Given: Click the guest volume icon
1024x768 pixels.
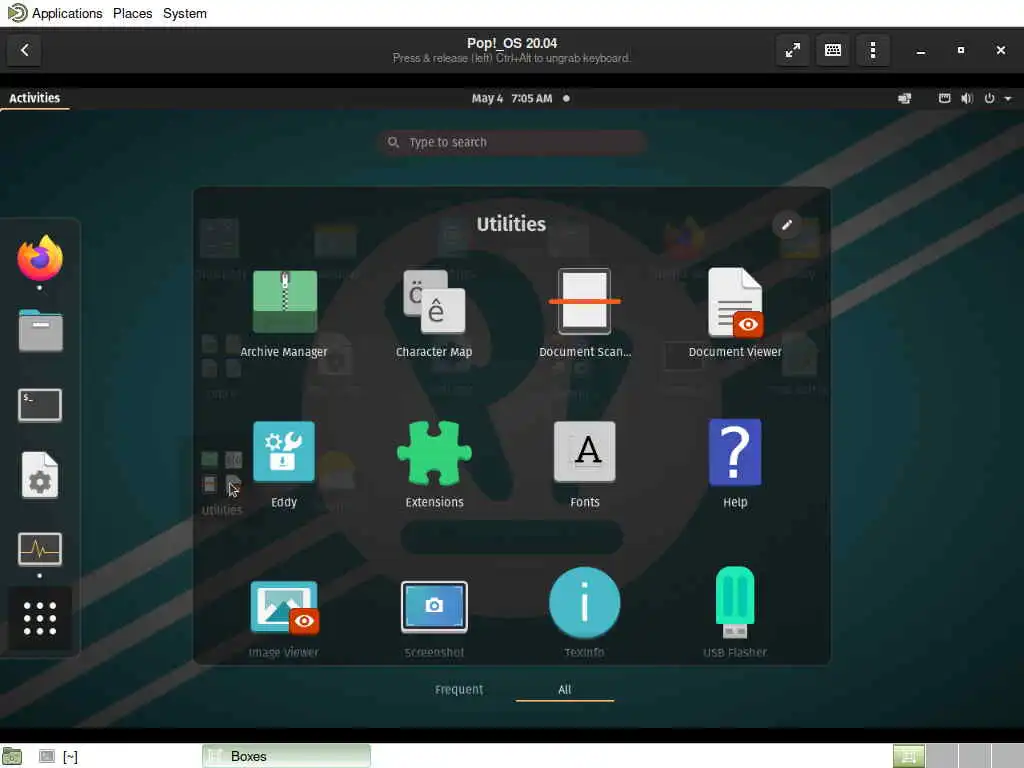Looking at the screenshot, I should pyautogui.click(x=967, y=99).
